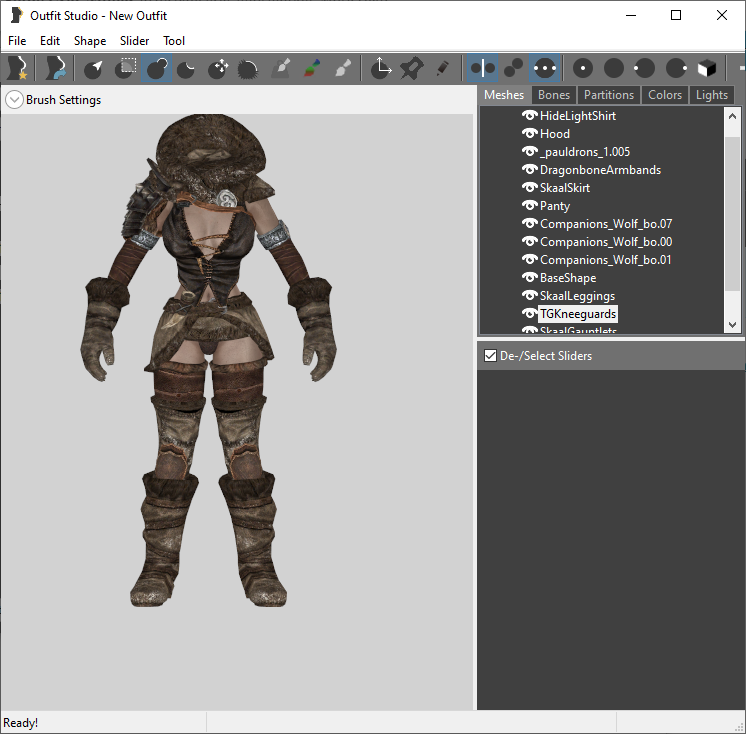Switch to the Colors tab

(x=665, y=95)
